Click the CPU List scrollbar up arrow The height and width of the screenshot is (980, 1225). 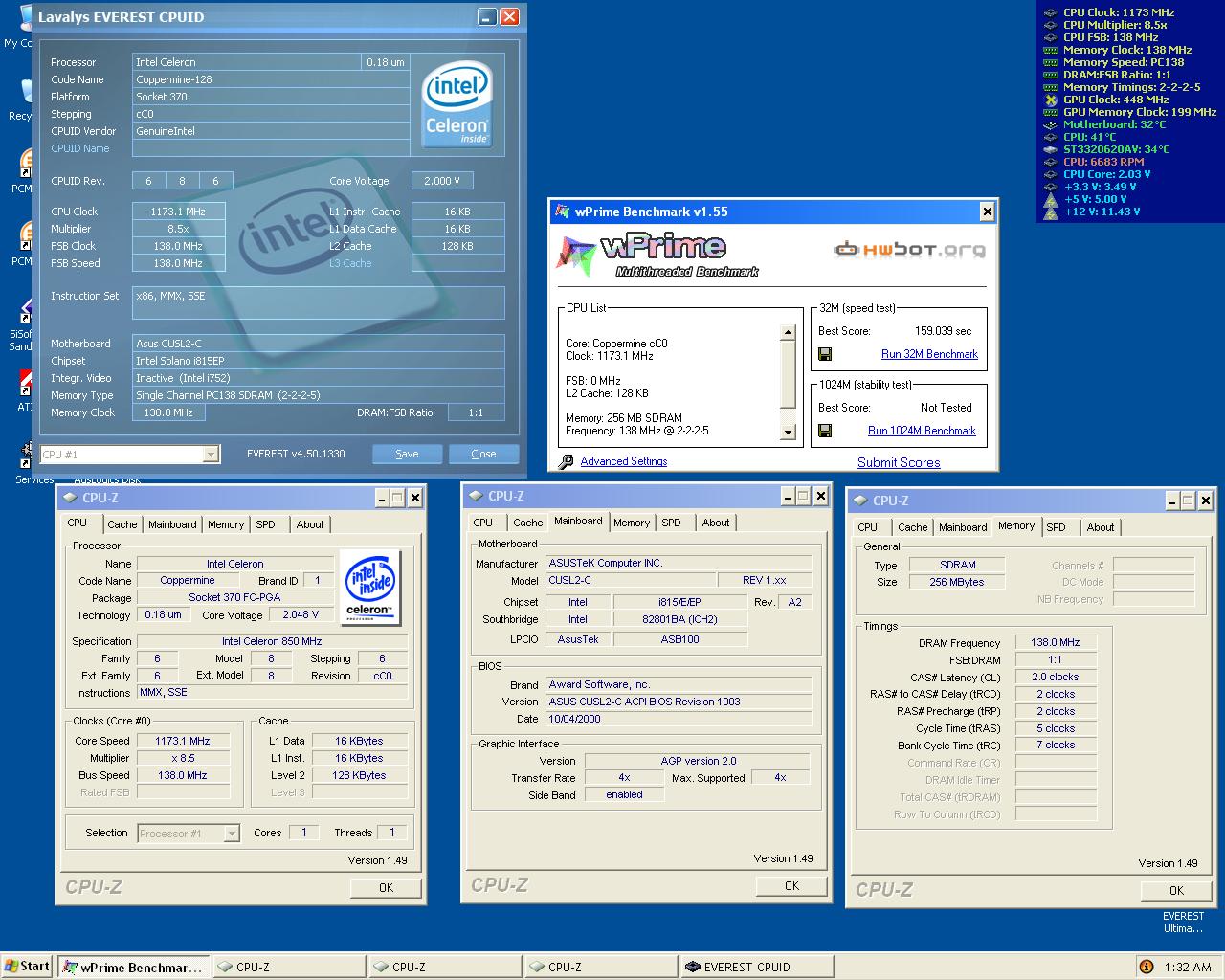click(x=789, y=333)
